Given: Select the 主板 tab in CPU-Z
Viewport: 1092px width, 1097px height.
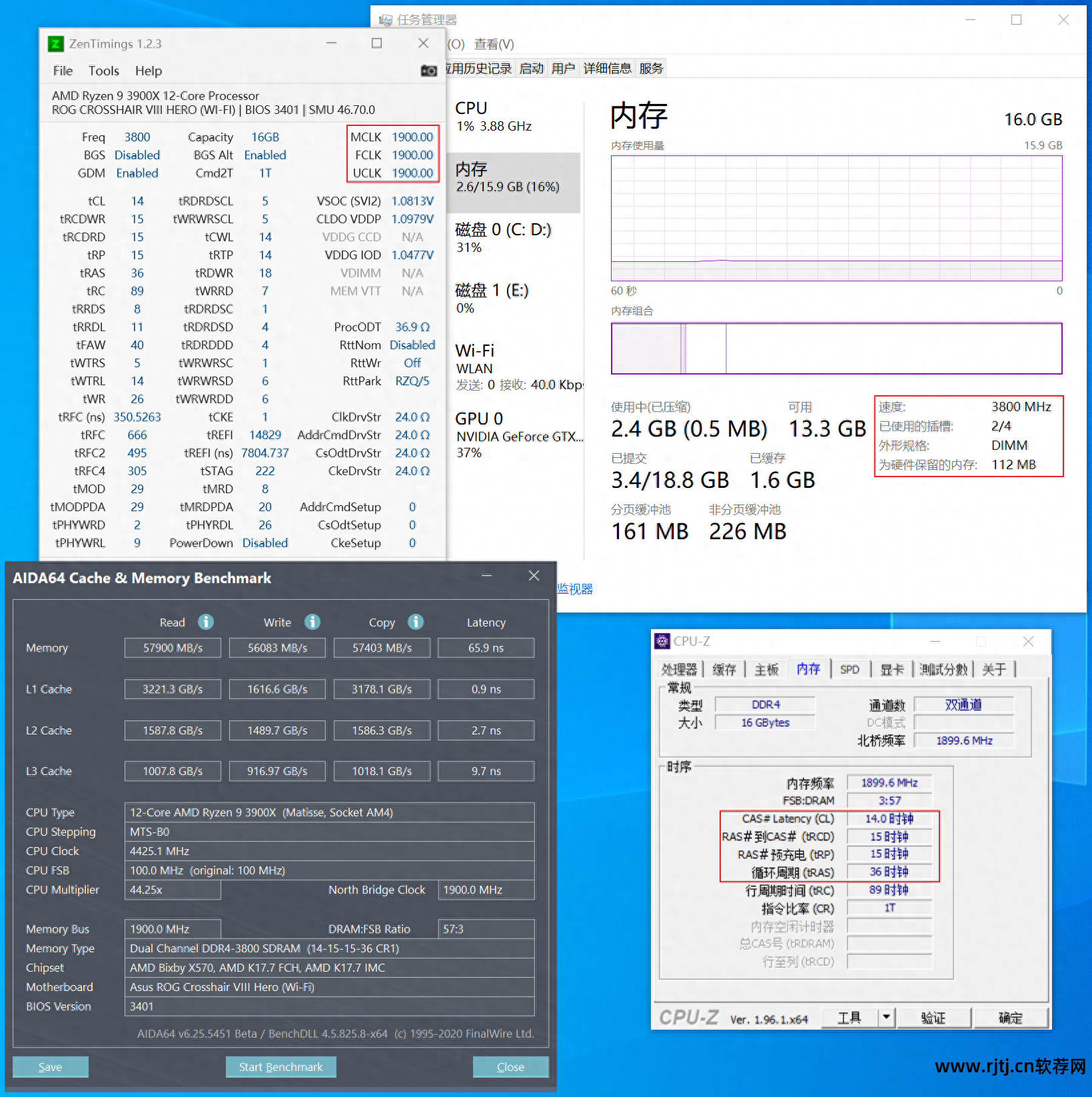Looking at the screenshot, I should [766, 669].
